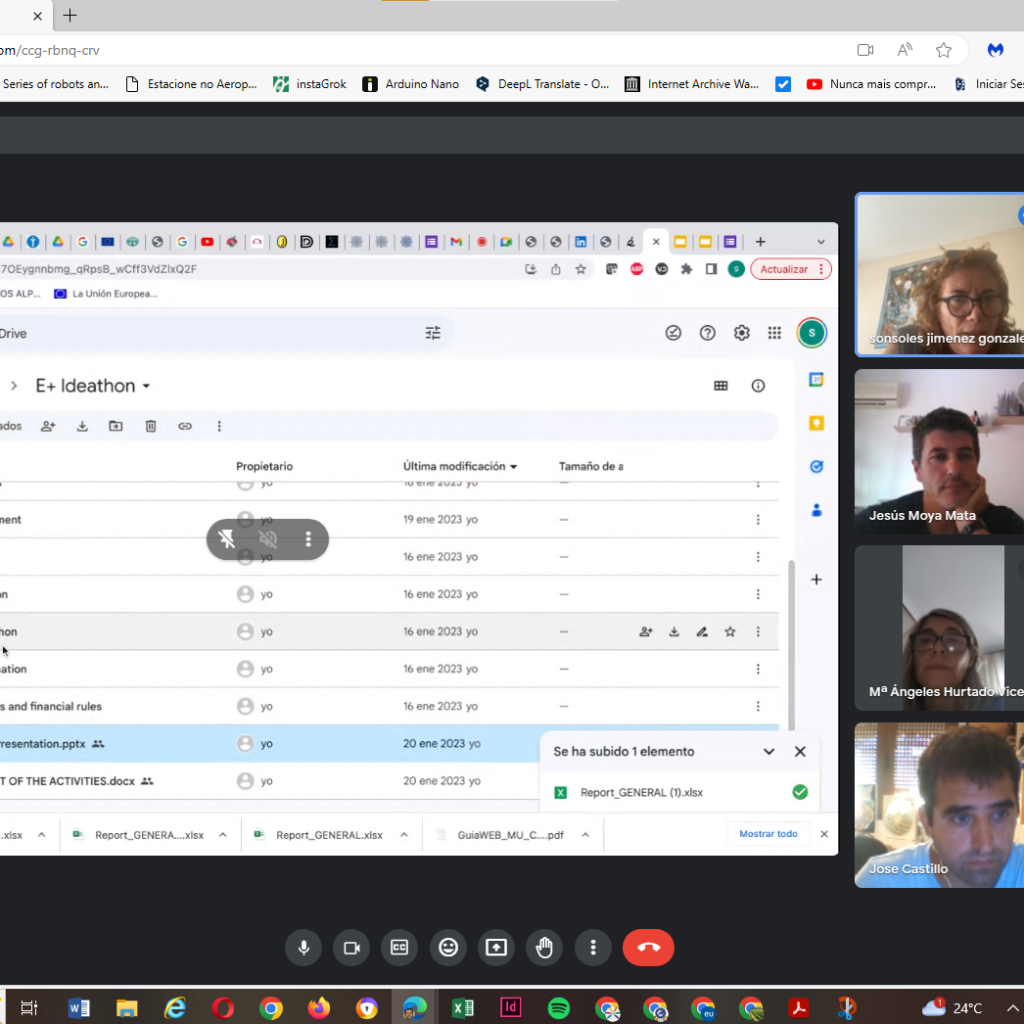1024x1024 pixels.
Task: Collapse the upload notification panel
Action: pyautogui.click(x=769, y=752)
